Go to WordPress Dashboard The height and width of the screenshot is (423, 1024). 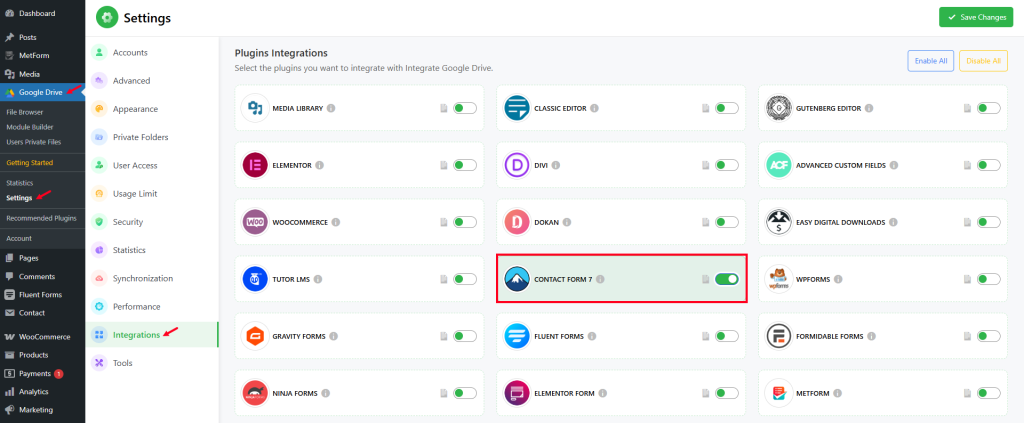tap(42, 13)
